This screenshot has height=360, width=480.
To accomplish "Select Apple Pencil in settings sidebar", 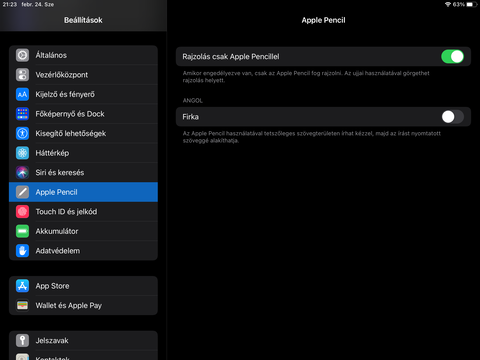I will [83, 192].
